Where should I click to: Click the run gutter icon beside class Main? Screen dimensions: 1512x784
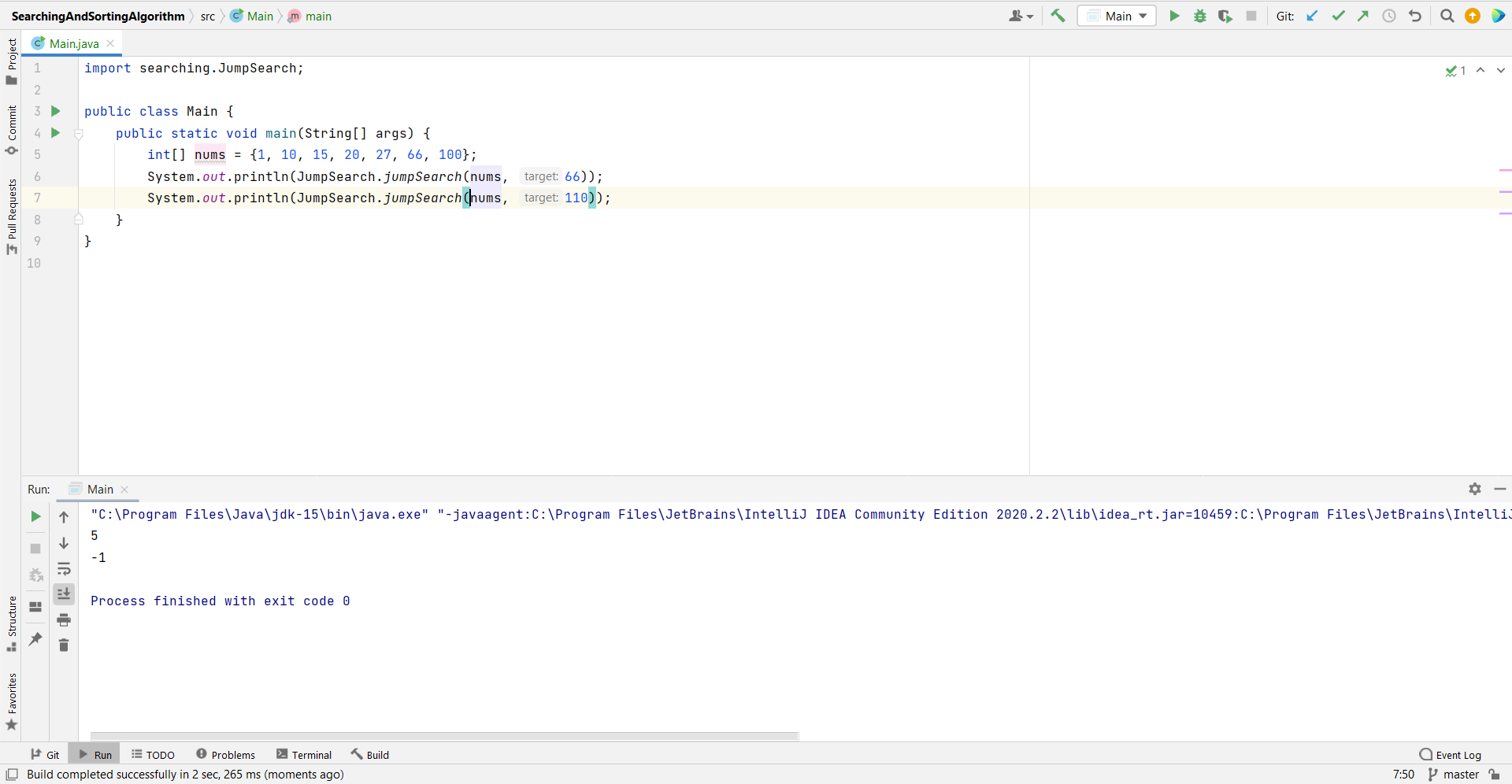coord(56,111)
